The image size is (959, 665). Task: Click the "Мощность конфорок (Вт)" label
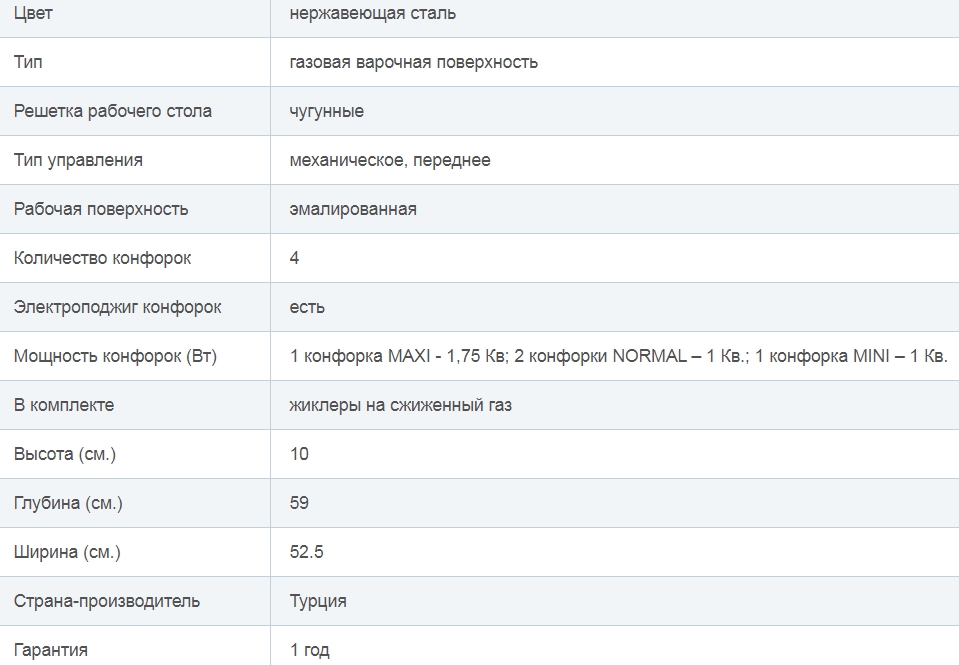(115, 356)
